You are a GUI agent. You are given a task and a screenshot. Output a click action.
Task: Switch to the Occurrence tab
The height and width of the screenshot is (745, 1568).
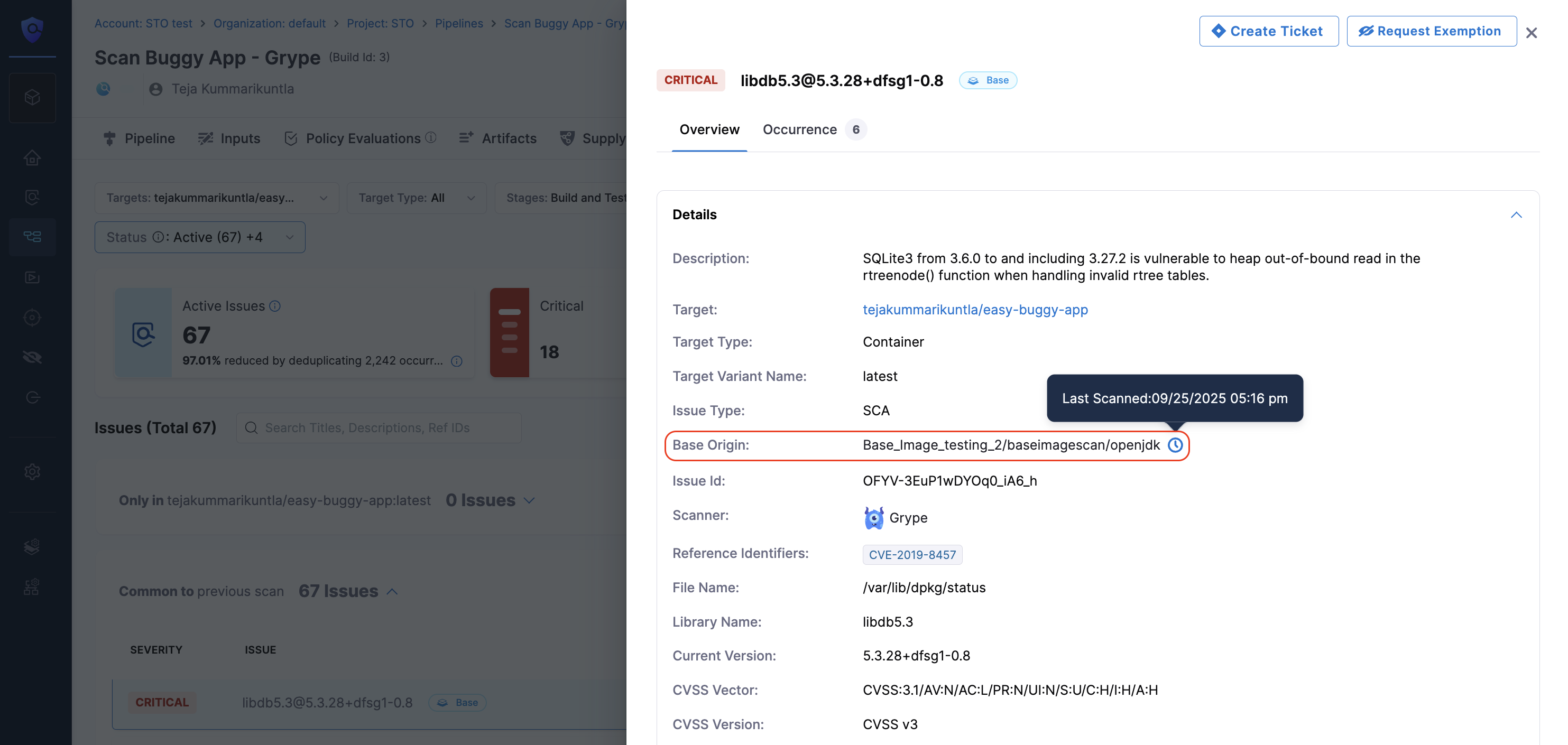(x=799, y=129)
